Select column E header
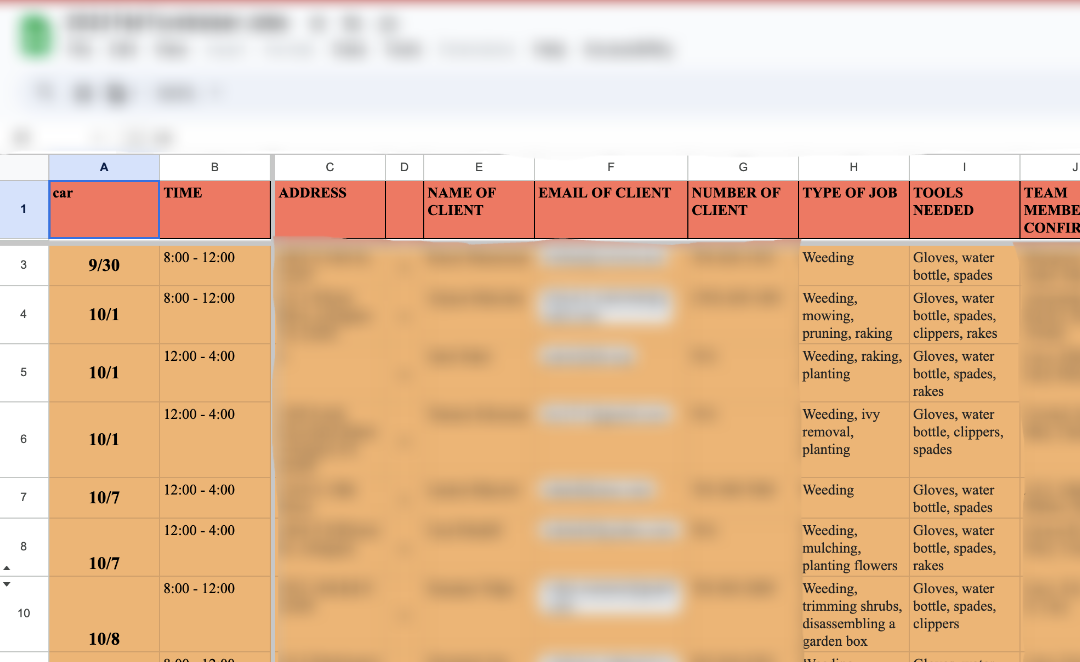The width and height of the screenshot is (1080, 662). [479, 167]
